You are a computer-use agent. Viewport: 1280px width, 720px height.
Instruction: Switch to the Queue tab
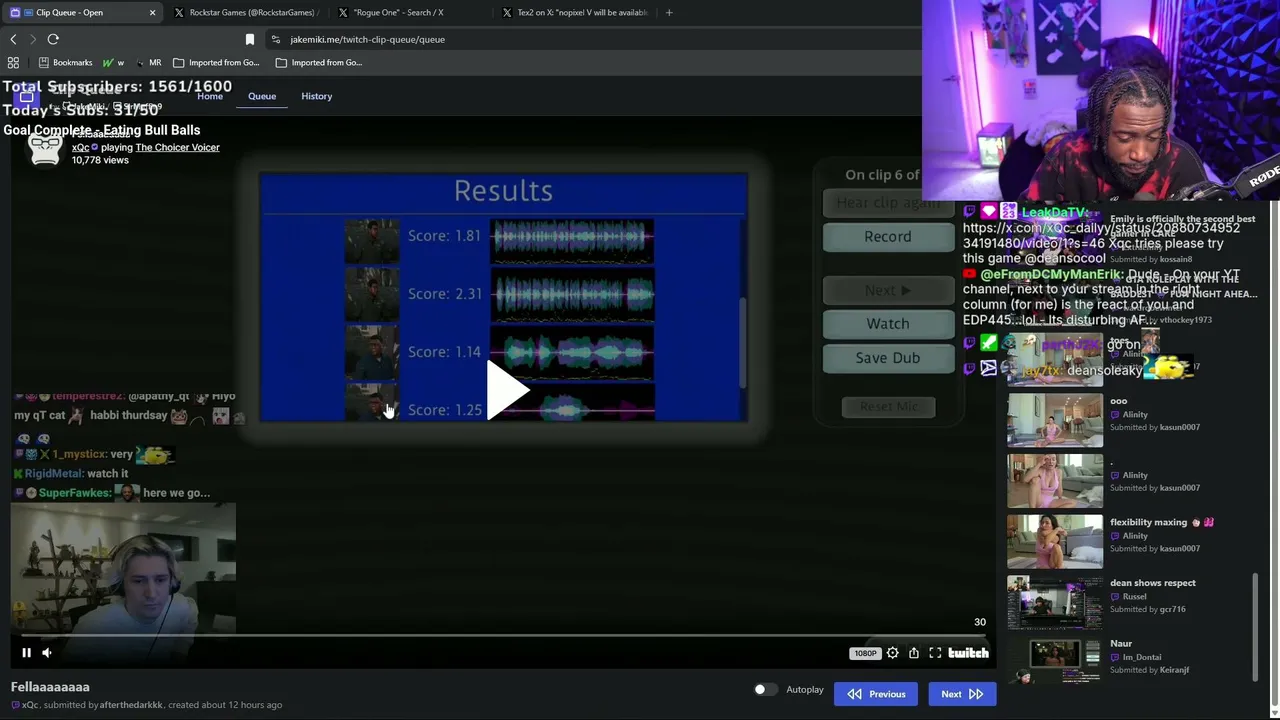(x=262, y=96)
